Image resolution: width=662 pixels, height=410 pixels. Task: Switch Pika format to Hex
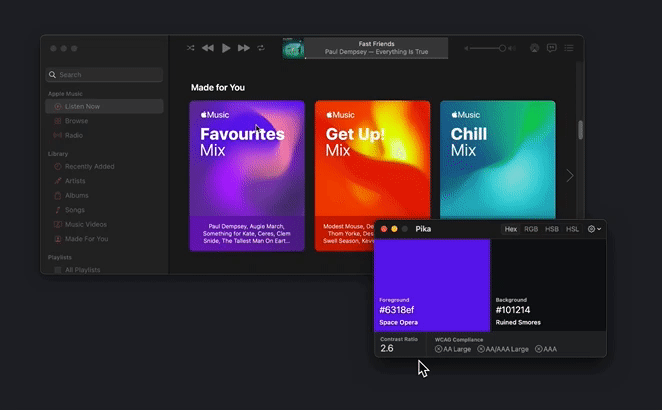tap(510, 229)
